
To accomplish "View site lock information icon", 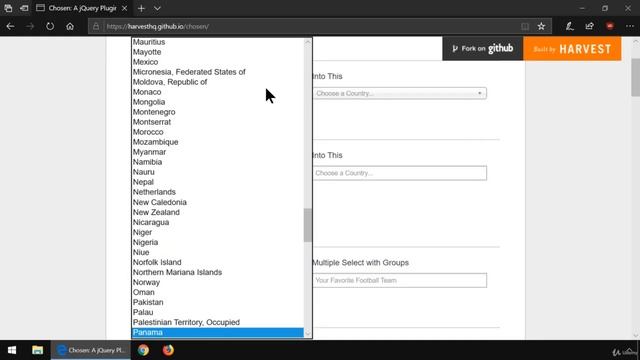I will [96, 26].
